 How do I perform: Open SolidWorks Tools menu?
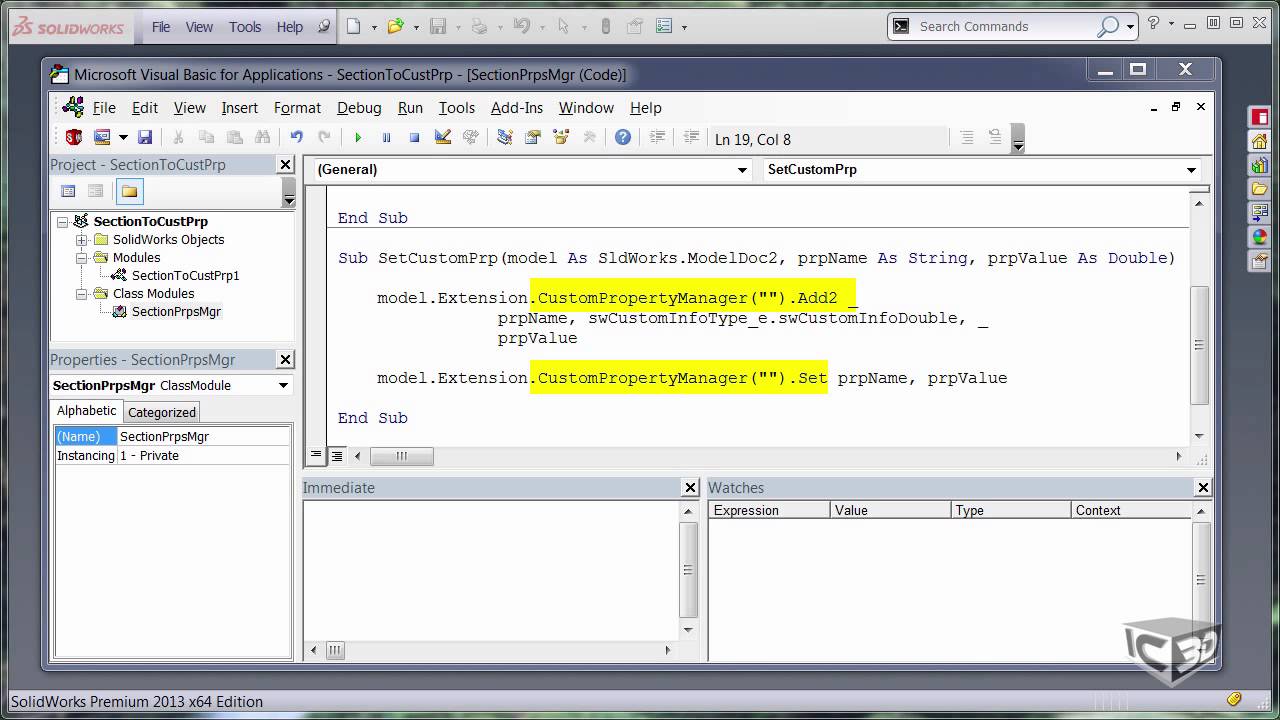[x=245, y=27]
